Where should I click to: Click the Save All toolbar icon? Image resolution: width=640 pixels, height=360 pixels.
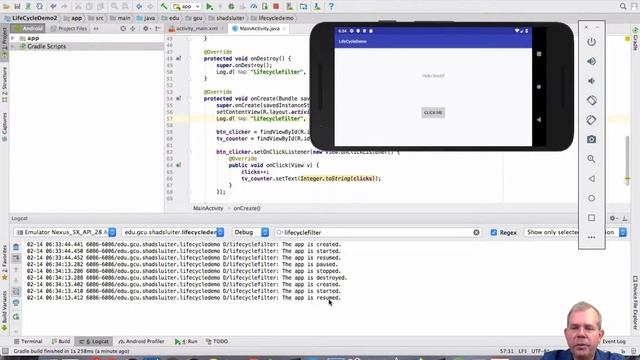click(x=17, y=7)
